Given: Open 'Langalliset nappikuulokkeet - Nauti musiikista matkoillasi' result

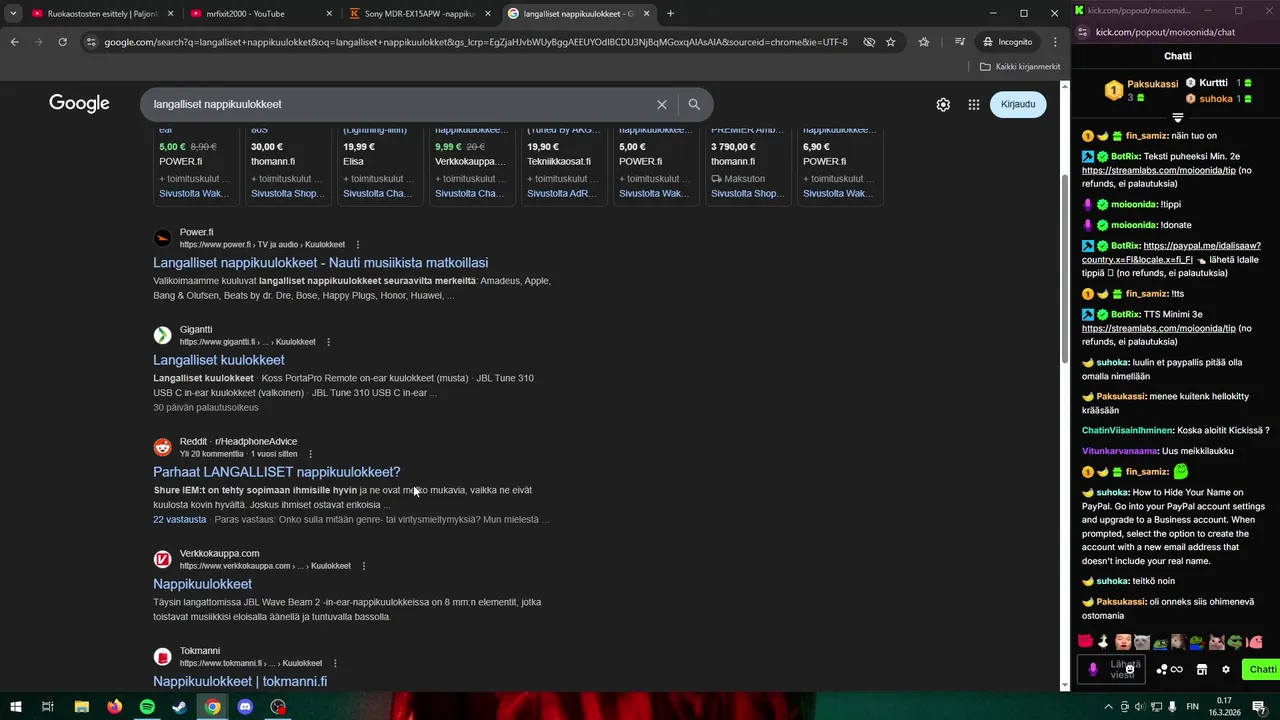Looking at the screenshot, I should [320, 262].
